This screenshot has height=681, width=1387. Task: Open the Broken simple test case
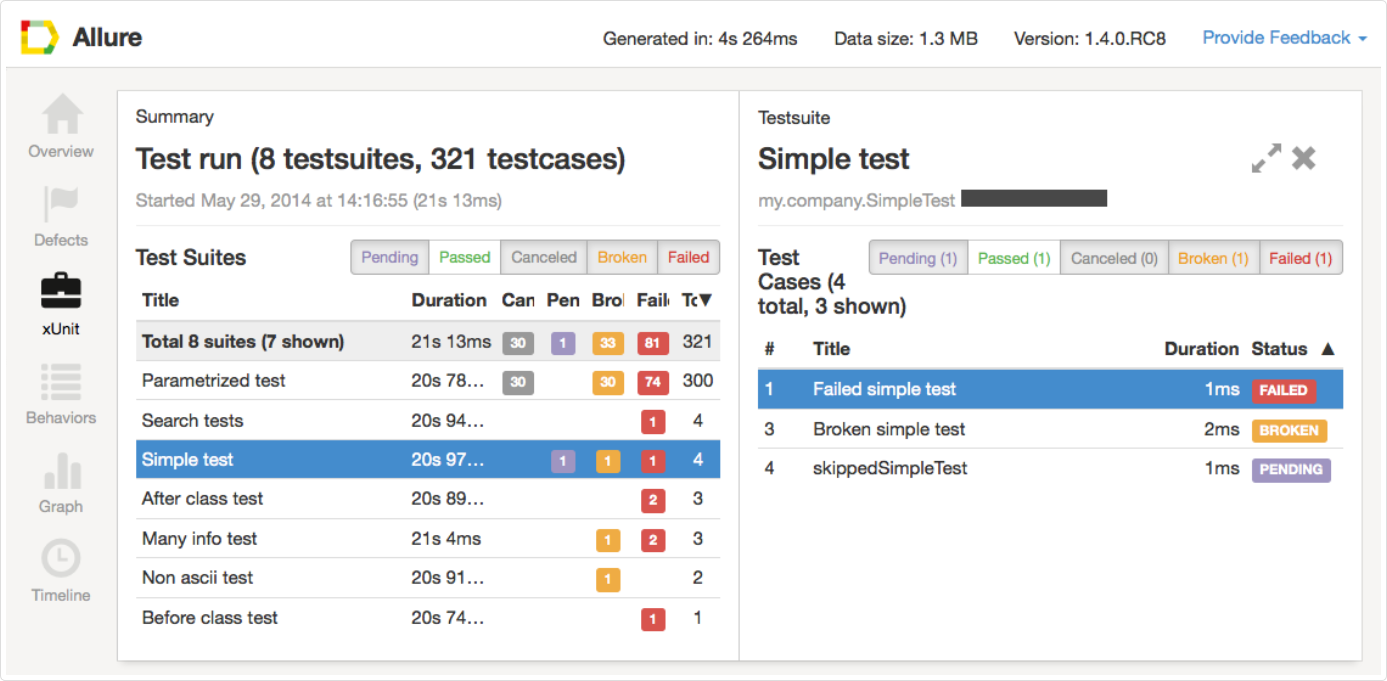click(x=889, y=429)
